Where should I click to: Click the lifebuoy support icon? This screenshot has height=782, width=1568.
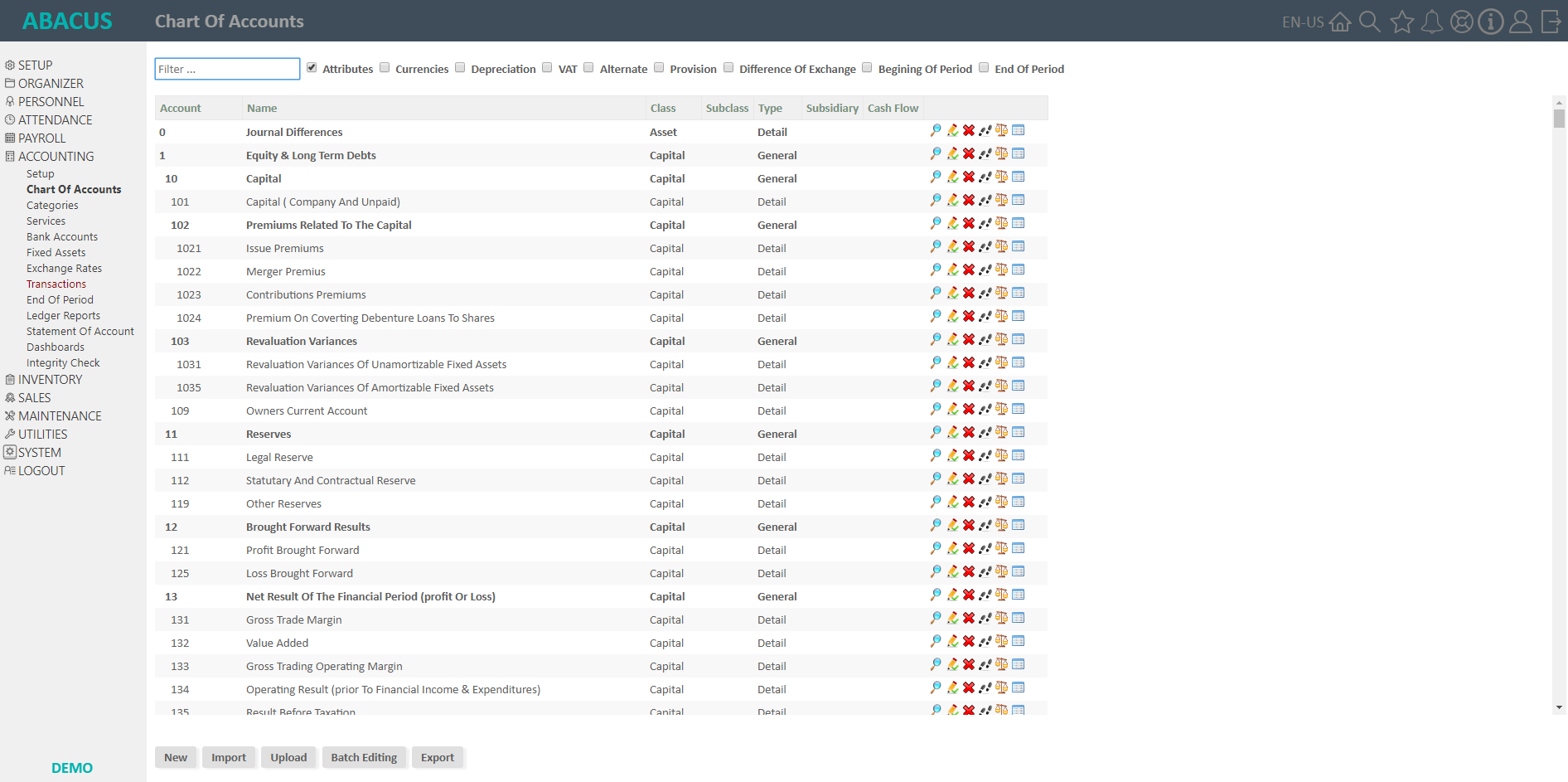tap(1461, 22)
